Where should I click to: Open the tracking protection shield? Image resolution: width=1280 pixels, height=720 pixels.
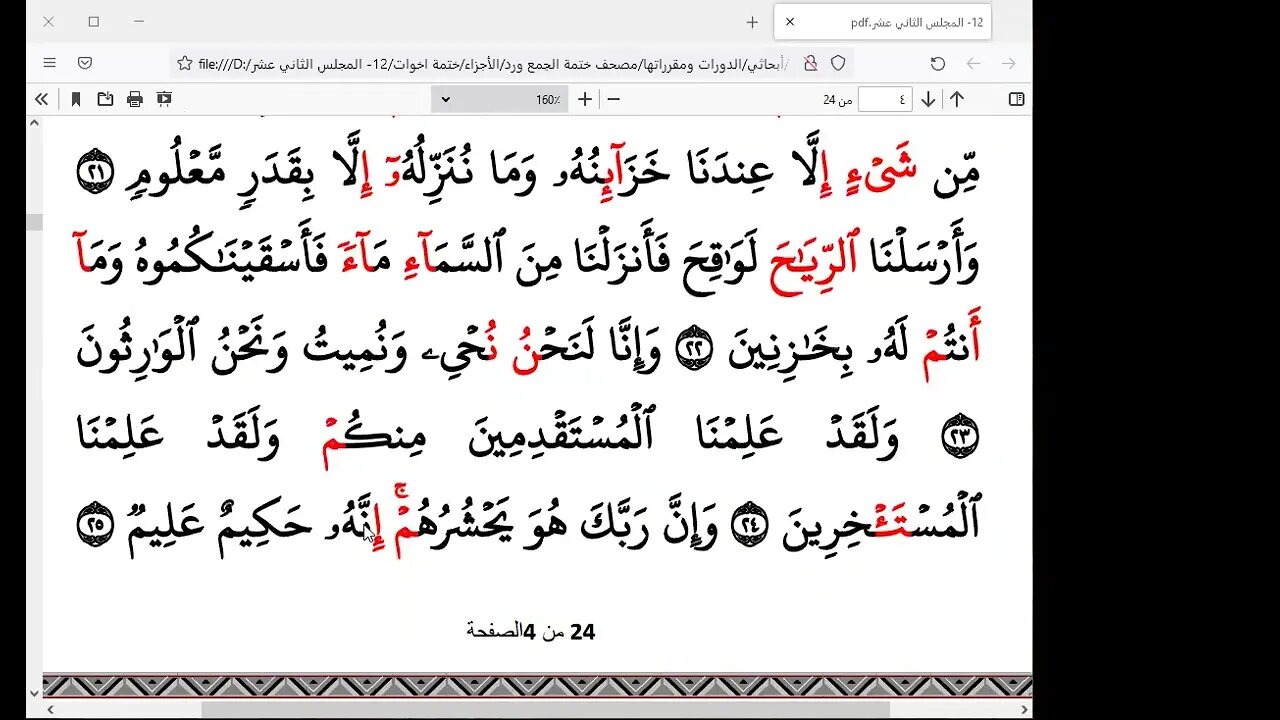838,63
